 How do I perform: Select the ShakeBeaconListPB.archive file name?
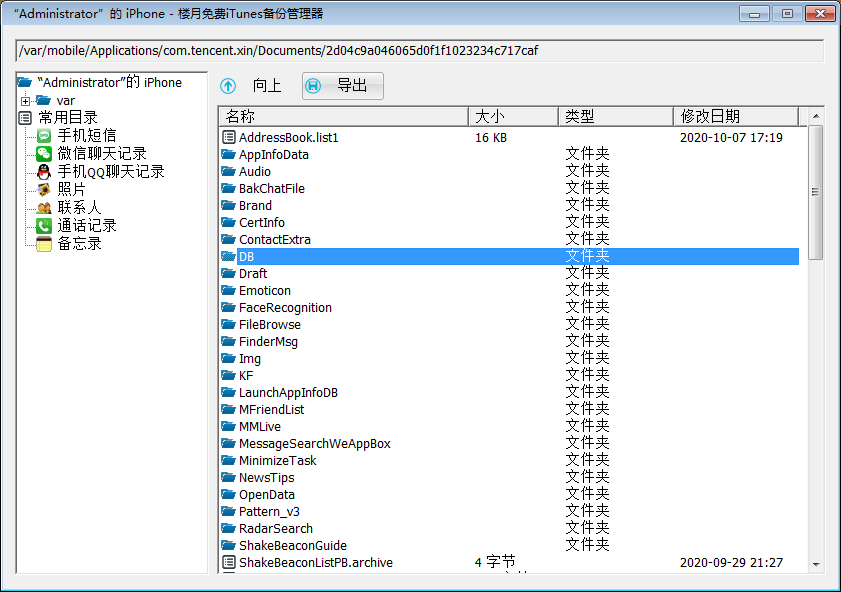click(x=316, y=563)
